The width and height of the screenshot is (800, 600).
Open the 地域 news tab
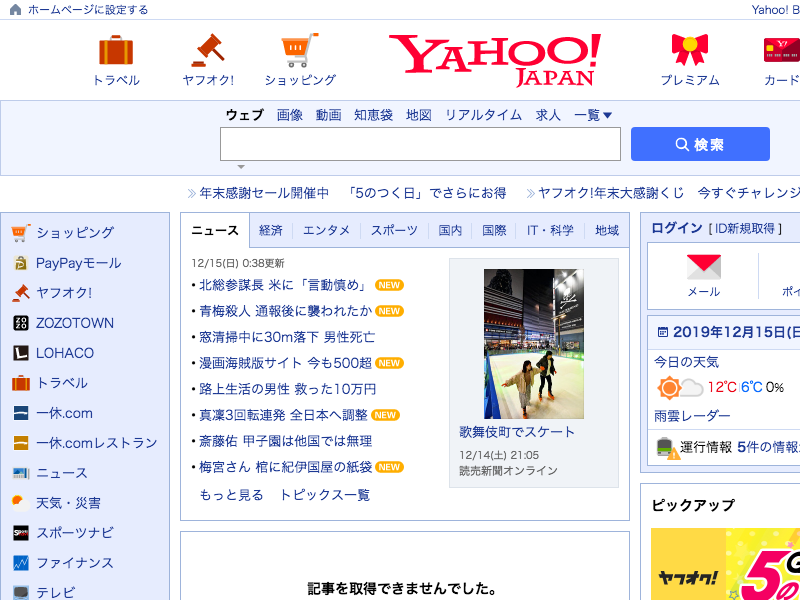pyautogui.click(x=607, y=231)
